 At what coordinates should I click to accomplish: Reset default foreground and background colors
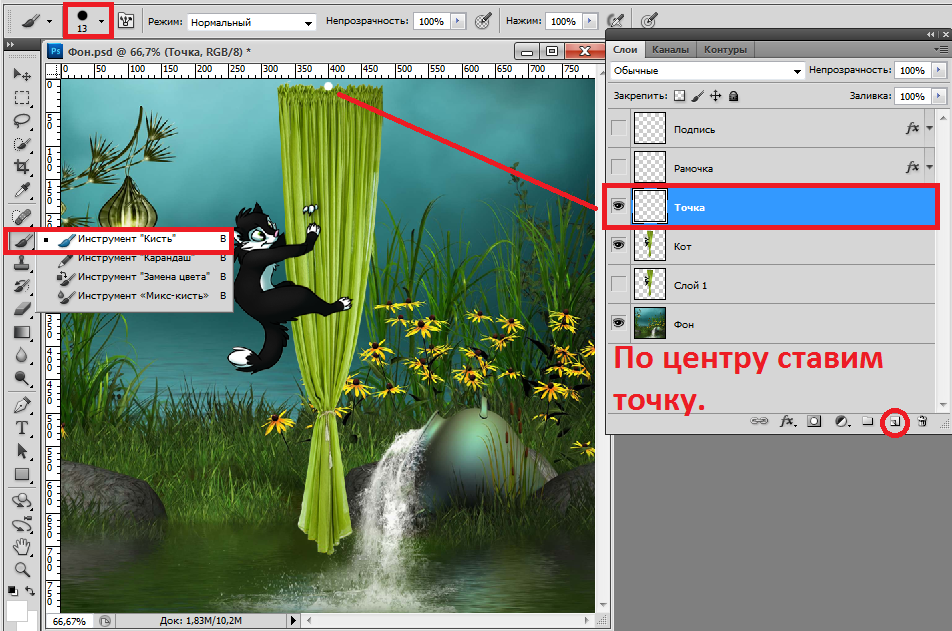[x=13, y=590]
